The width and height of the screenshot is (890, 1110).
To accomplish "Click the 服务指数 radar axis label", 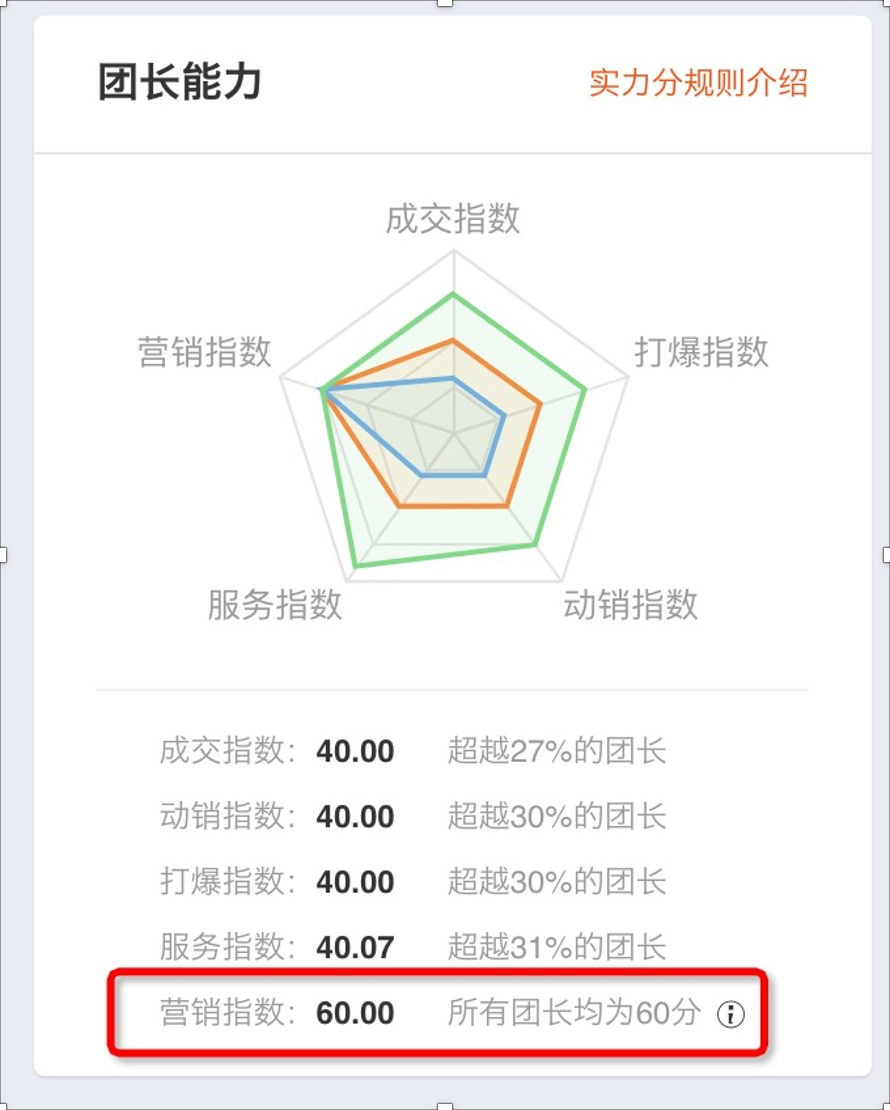I will tap(275, 605).
